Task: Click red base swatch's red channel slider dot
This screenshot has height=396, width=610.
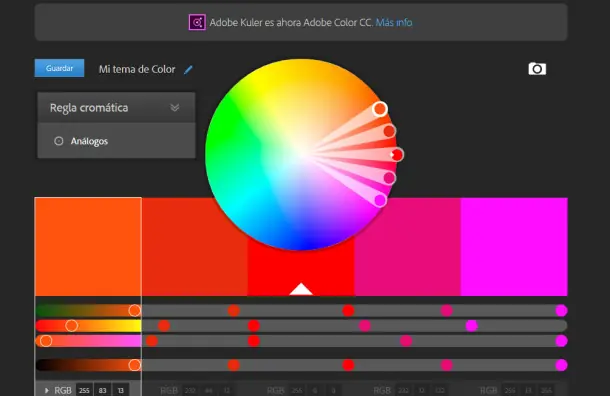Action: (348, 310)
